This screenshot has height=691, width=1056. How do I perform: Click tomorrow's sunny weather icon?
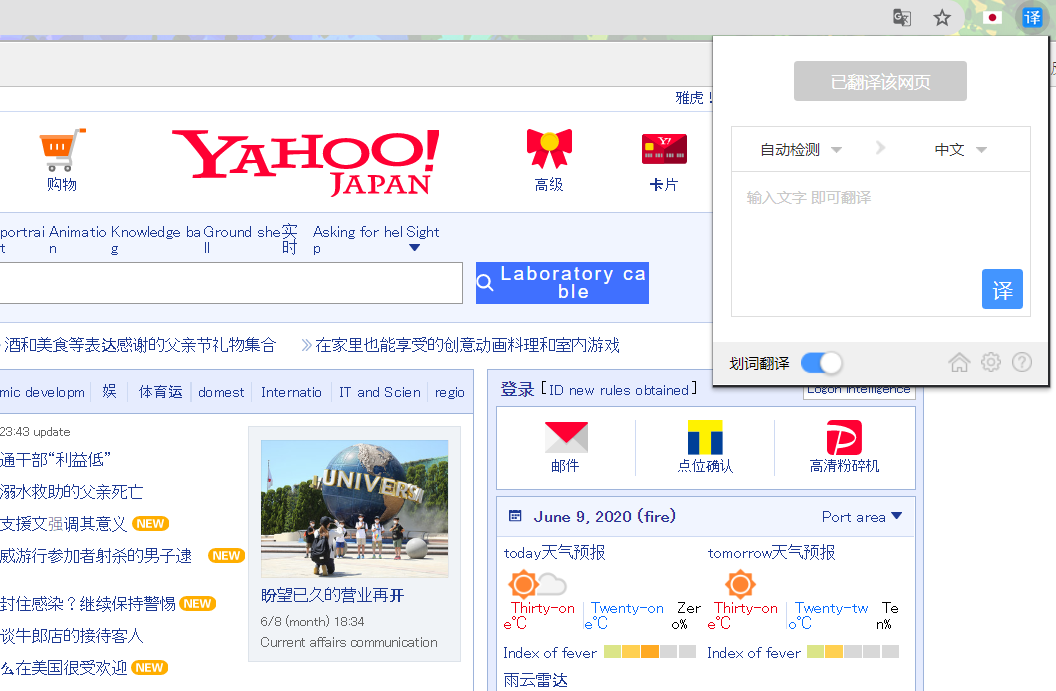click(740, 584)
